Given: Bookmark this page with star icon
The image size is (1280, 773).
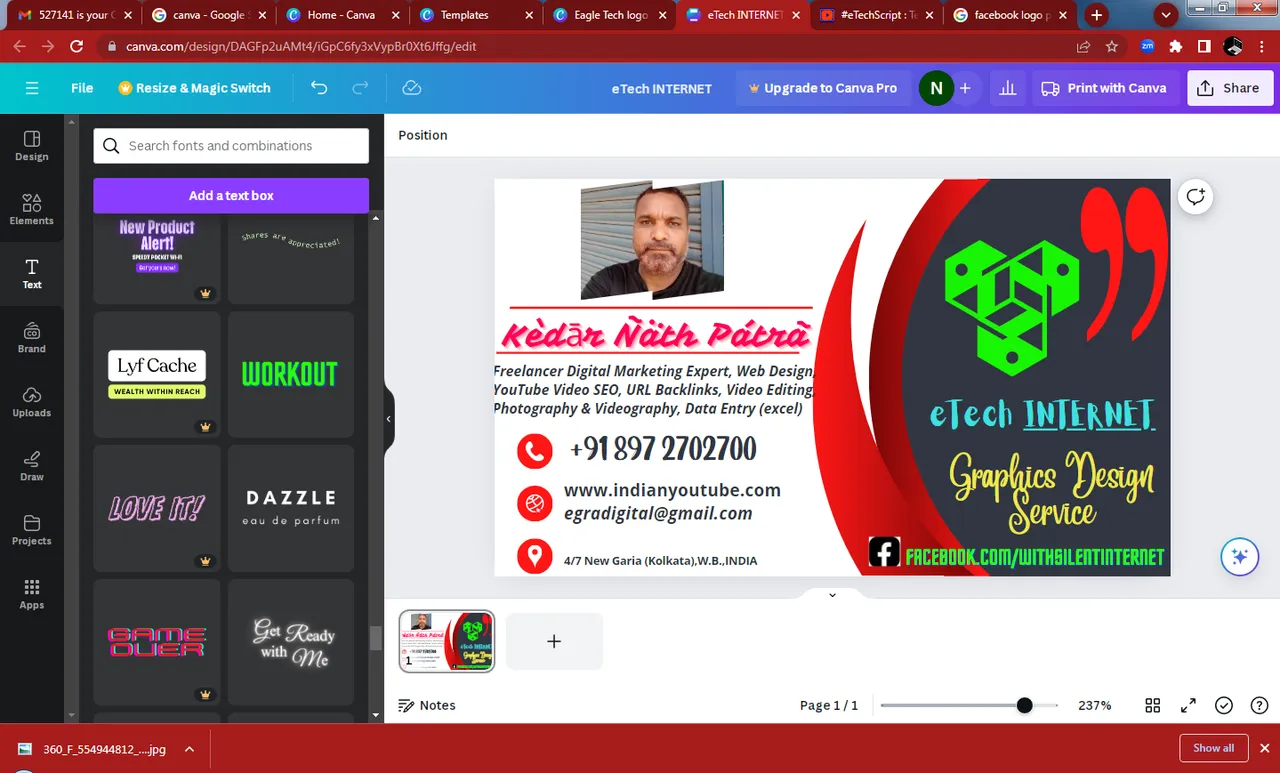Looking at the screenshot, I should pyautogui.click(x=1112, y=46).
